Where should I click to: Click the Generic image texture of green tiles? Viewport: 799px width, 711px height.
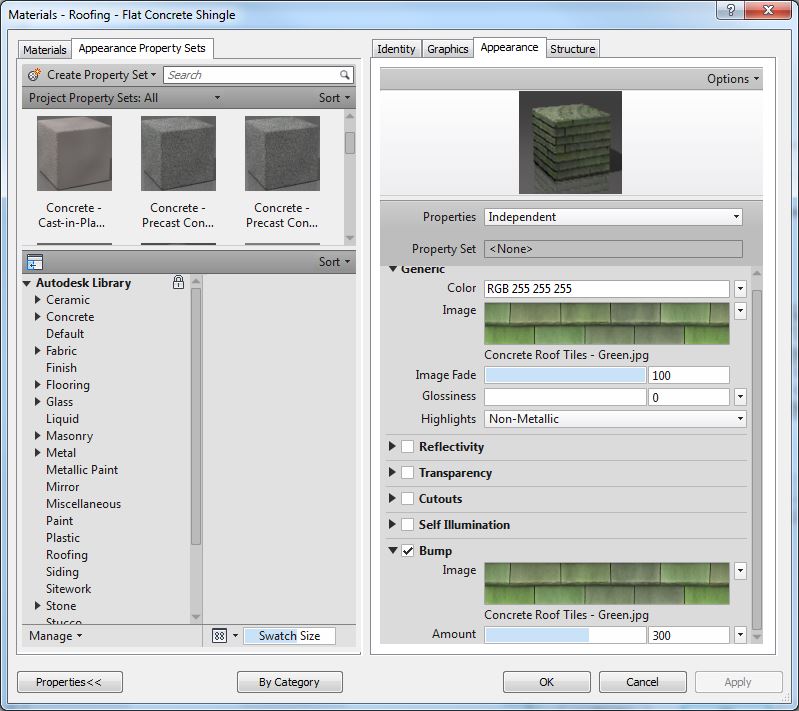click(606, 323)
